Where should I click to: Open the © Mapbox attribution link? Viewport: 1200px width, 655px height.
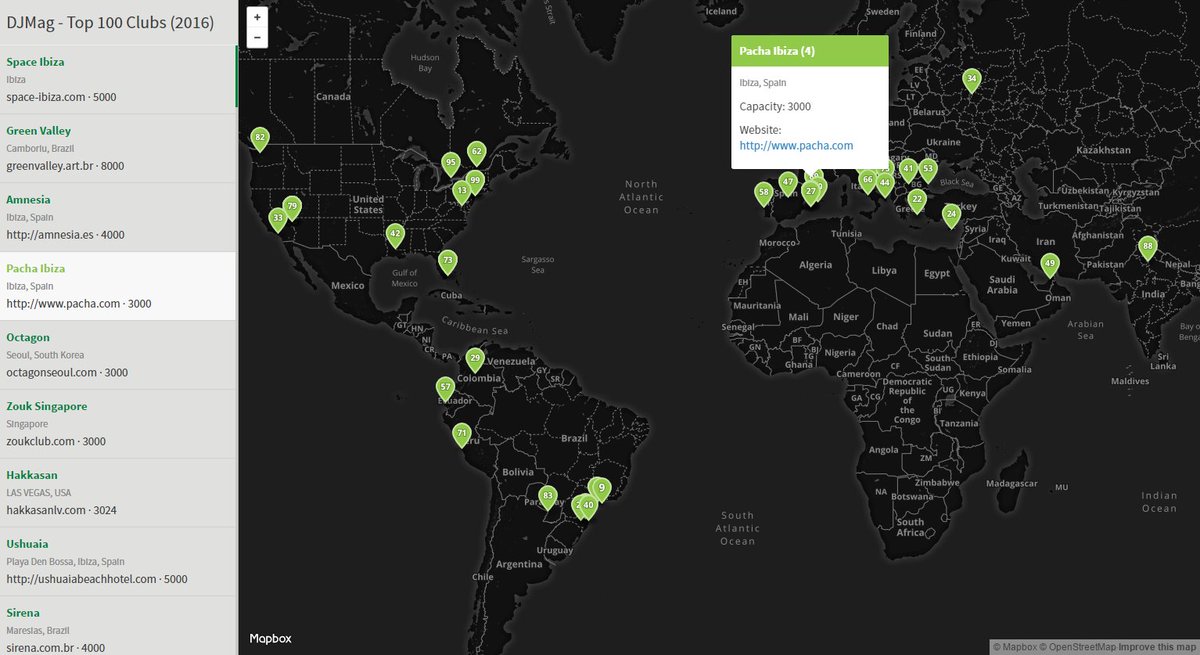(x=1014, y=647)
